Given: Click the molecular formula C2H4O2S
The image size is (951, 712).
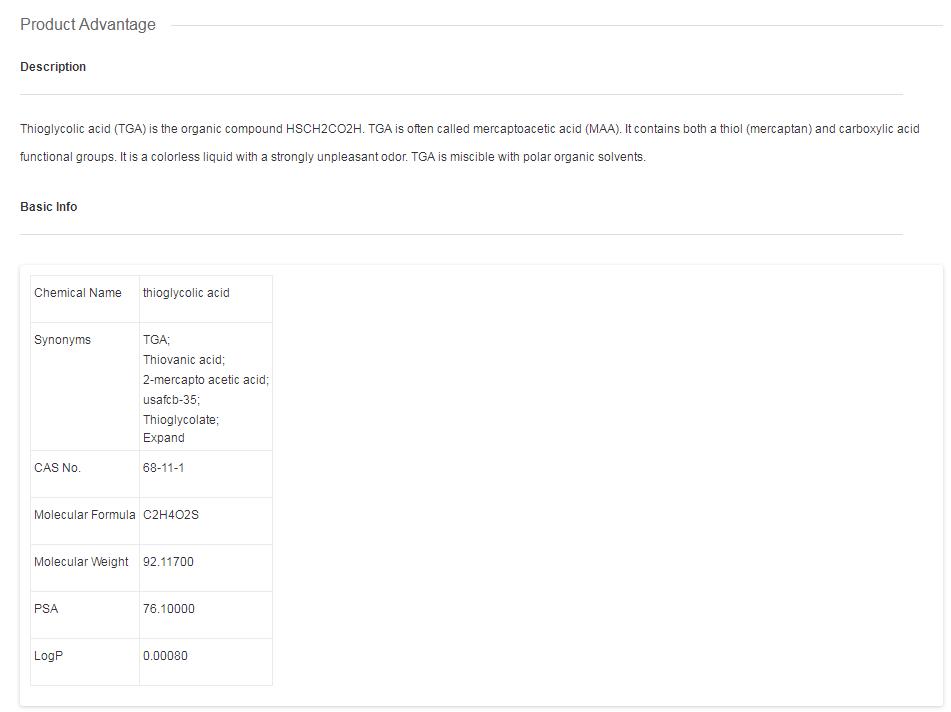Looking at the screenshot, I should click(171, 515).
